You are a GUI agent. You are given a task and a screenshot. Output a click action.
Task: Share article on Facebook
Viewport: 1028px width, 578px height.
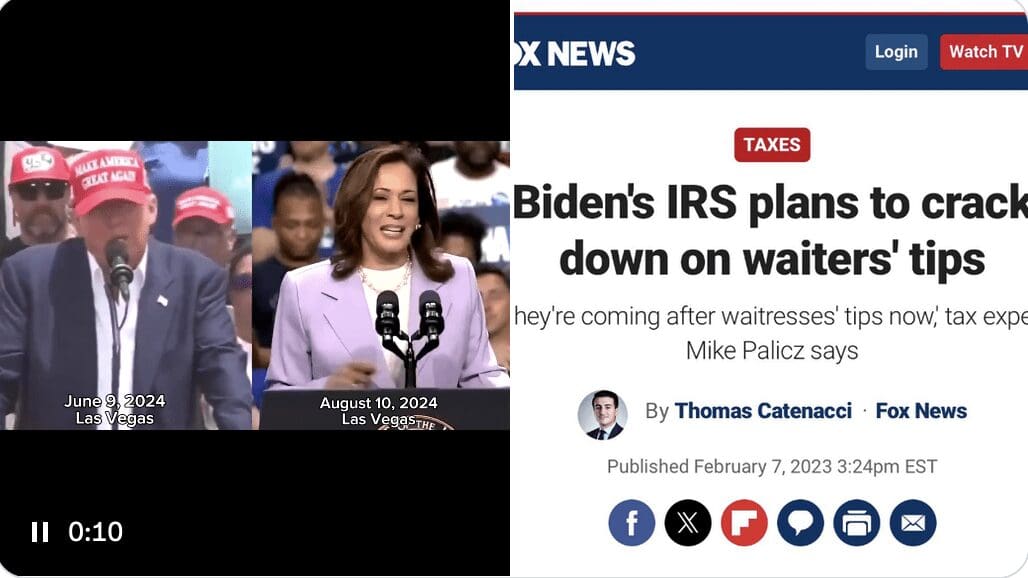[631, 523]
